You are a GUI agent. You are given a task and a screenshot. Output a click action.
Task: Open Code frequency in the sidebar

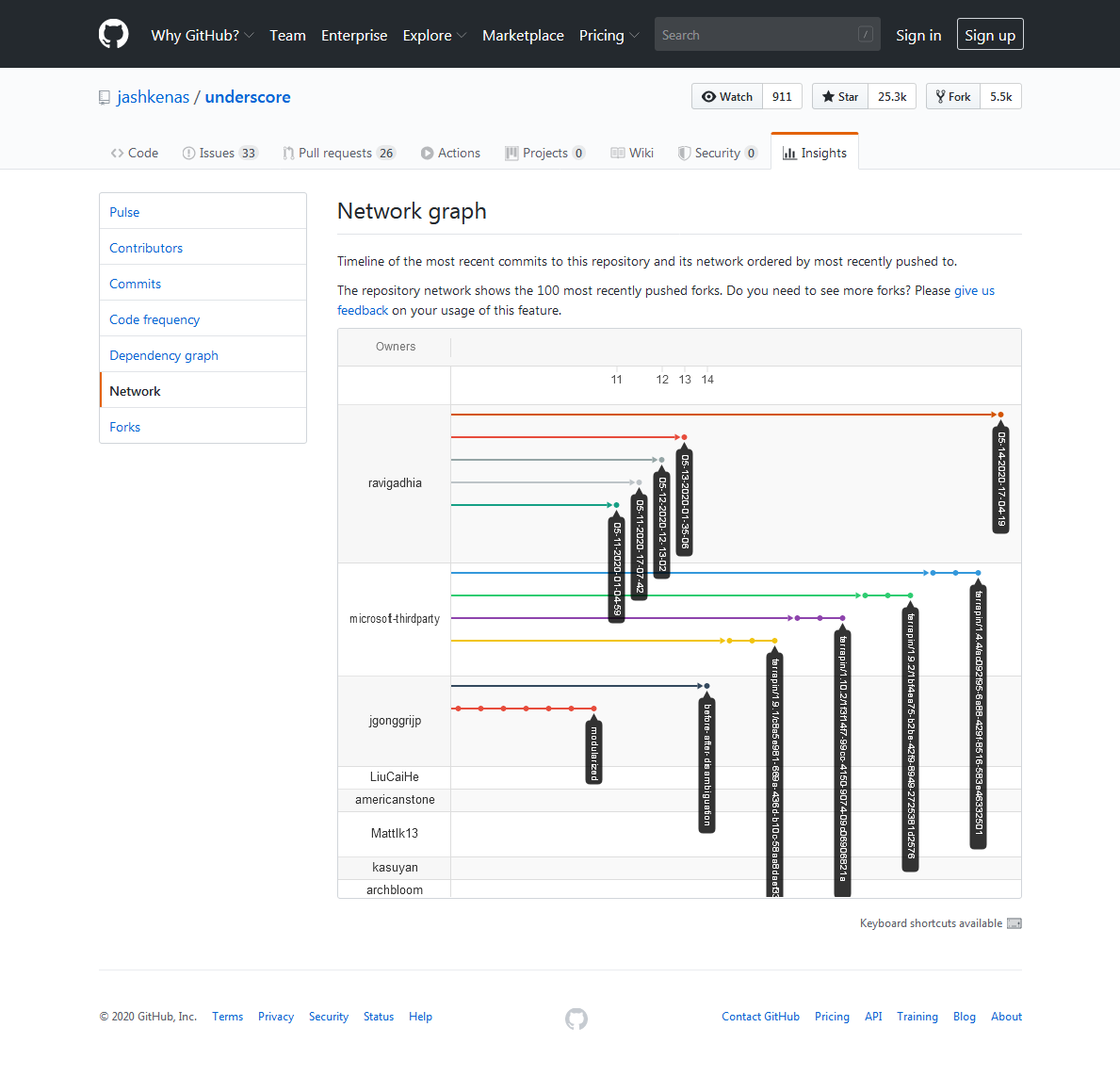click(203, 318)
